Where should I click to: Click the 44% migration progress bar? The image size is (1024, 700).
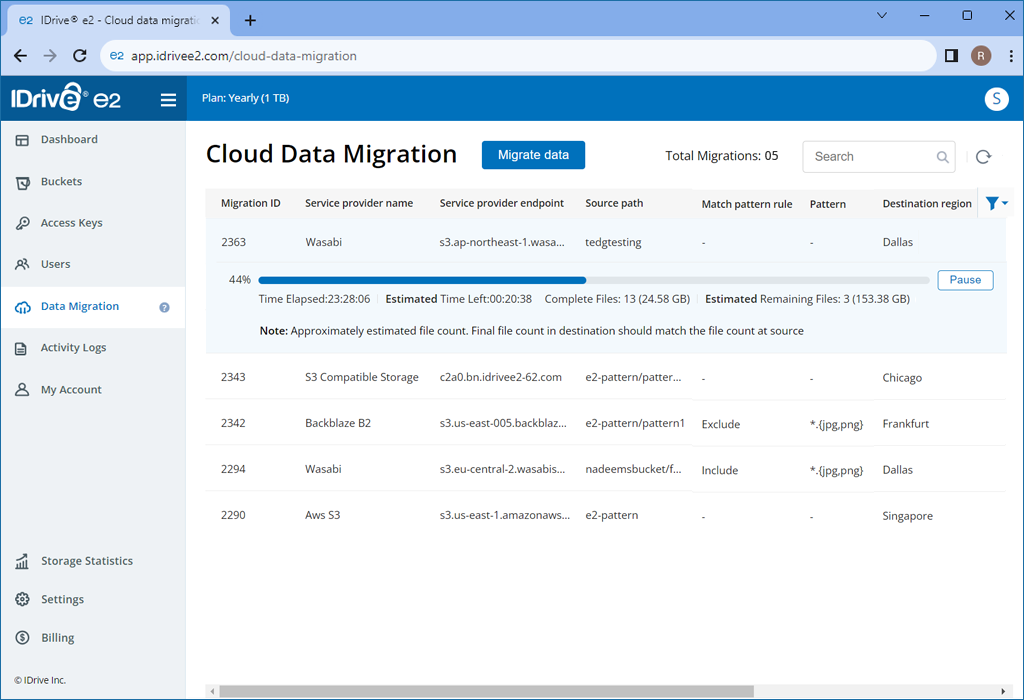[593, 280]
